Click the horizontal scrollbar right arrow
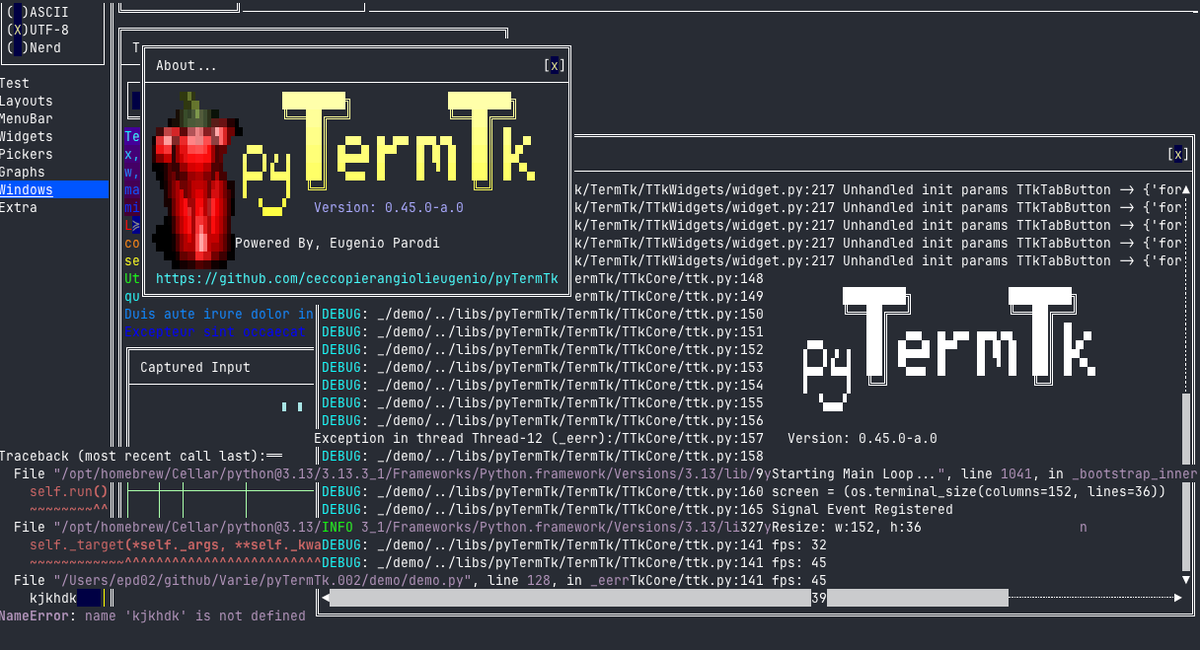The width and height of the screenshot is (1200, 650). [x=1176, y=598]
